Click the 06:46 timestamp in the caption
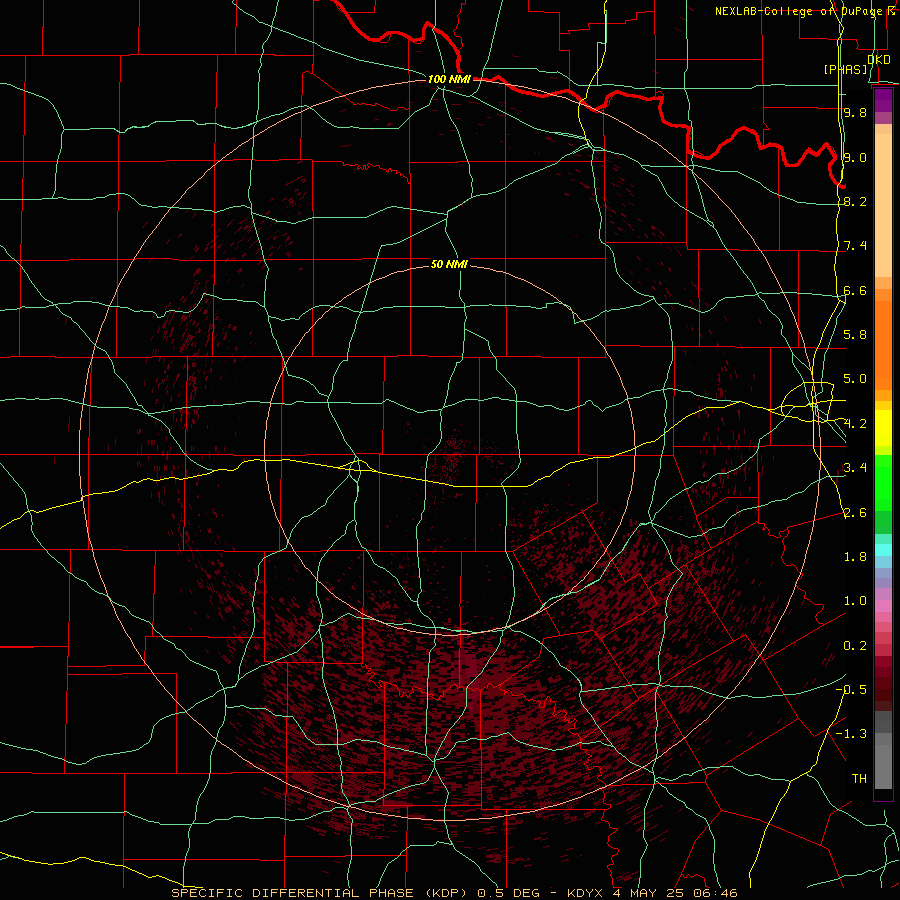Screen dimensions: 900x900 pos(715,893)
